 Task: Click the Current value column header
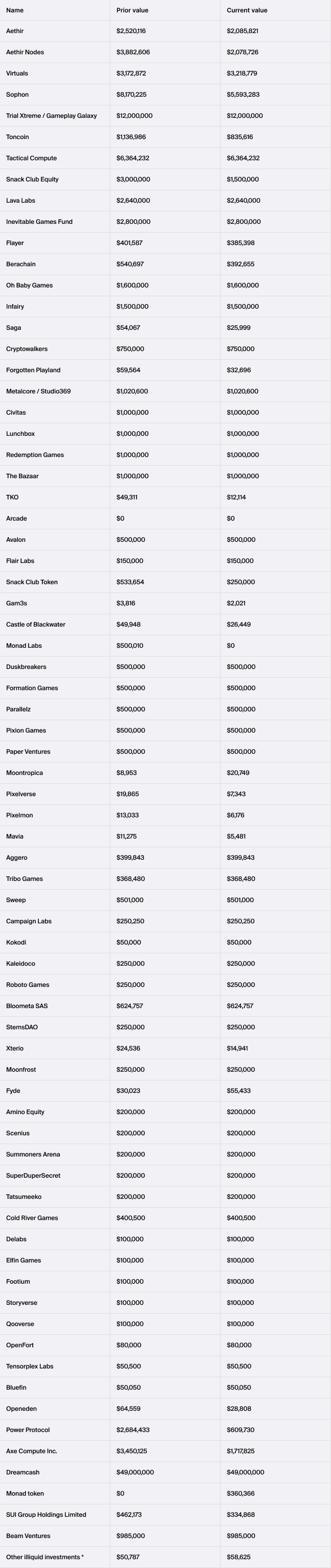pyautogui.click(x=246, y=10)
